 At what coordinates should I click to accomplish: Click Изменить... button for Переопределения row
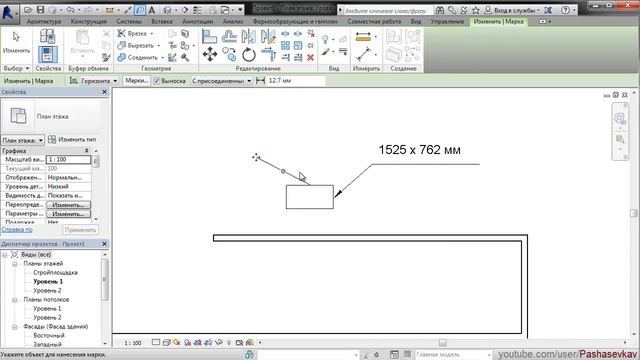(68, 205)
